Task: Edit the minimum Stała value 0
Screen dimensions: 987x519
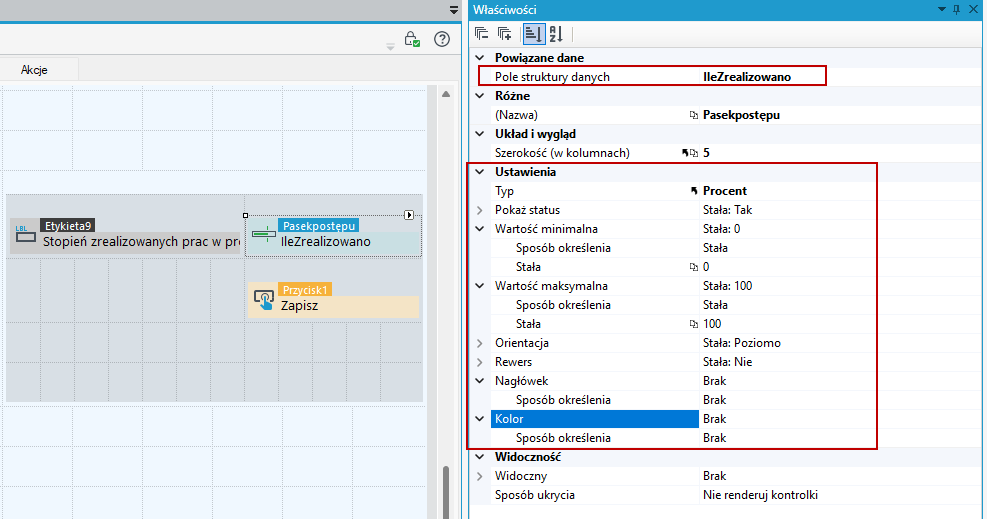Action: pos(706,267)
